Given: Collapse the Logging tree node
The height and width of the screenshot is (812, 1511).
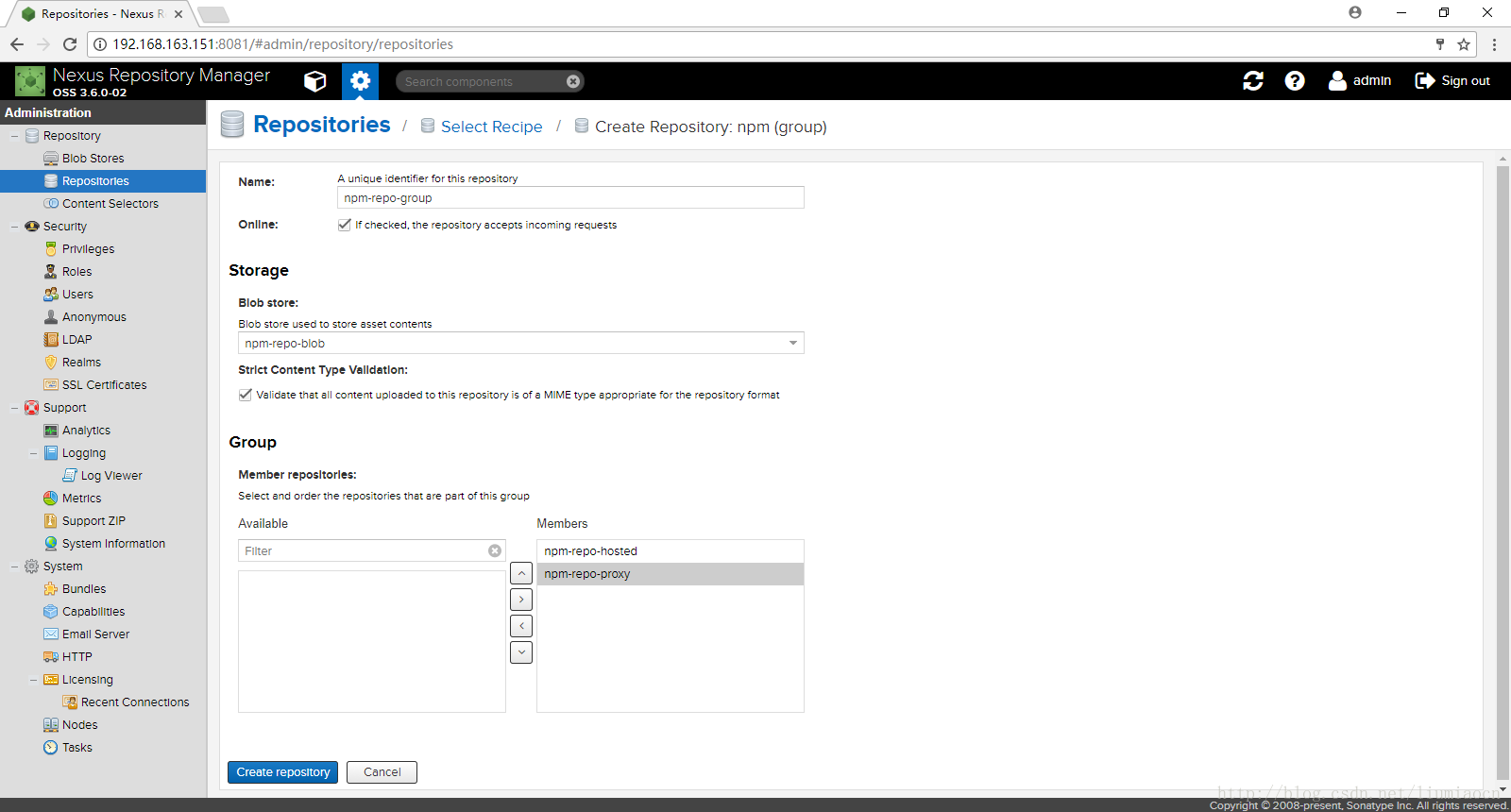Looking at the screenshot, I should [33, 453].
